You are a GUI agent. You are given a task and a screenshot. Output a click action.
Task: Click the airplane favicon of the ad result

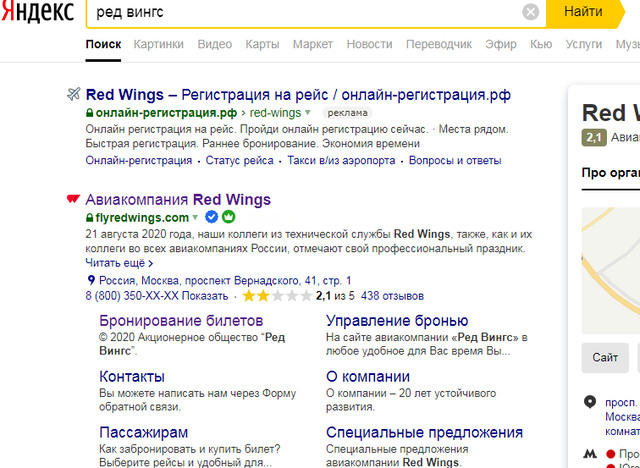[73, 94]
